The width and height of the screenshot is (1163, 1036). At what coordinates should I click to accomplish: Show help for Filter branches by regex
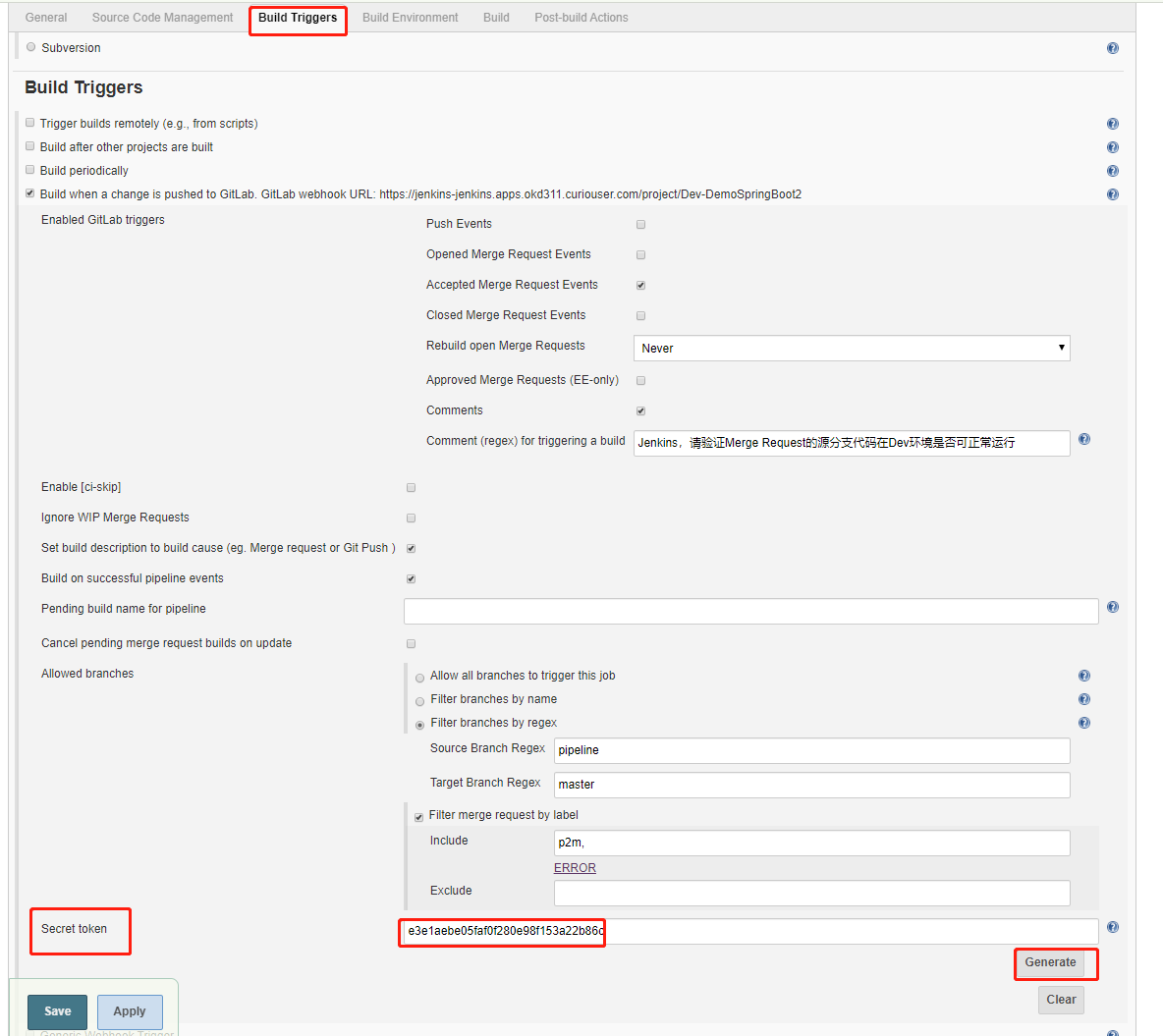coord(1084,723)
